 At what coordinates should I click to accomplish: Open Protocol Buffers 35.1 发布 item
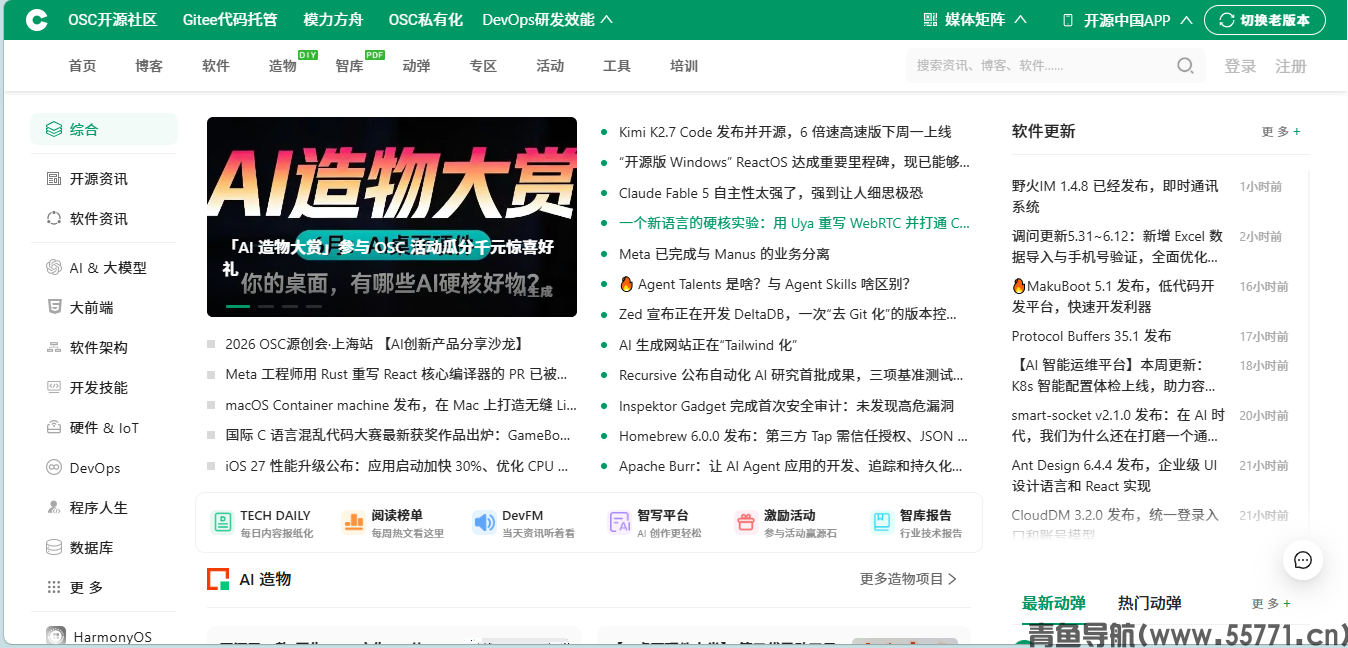click(1091, 336)
